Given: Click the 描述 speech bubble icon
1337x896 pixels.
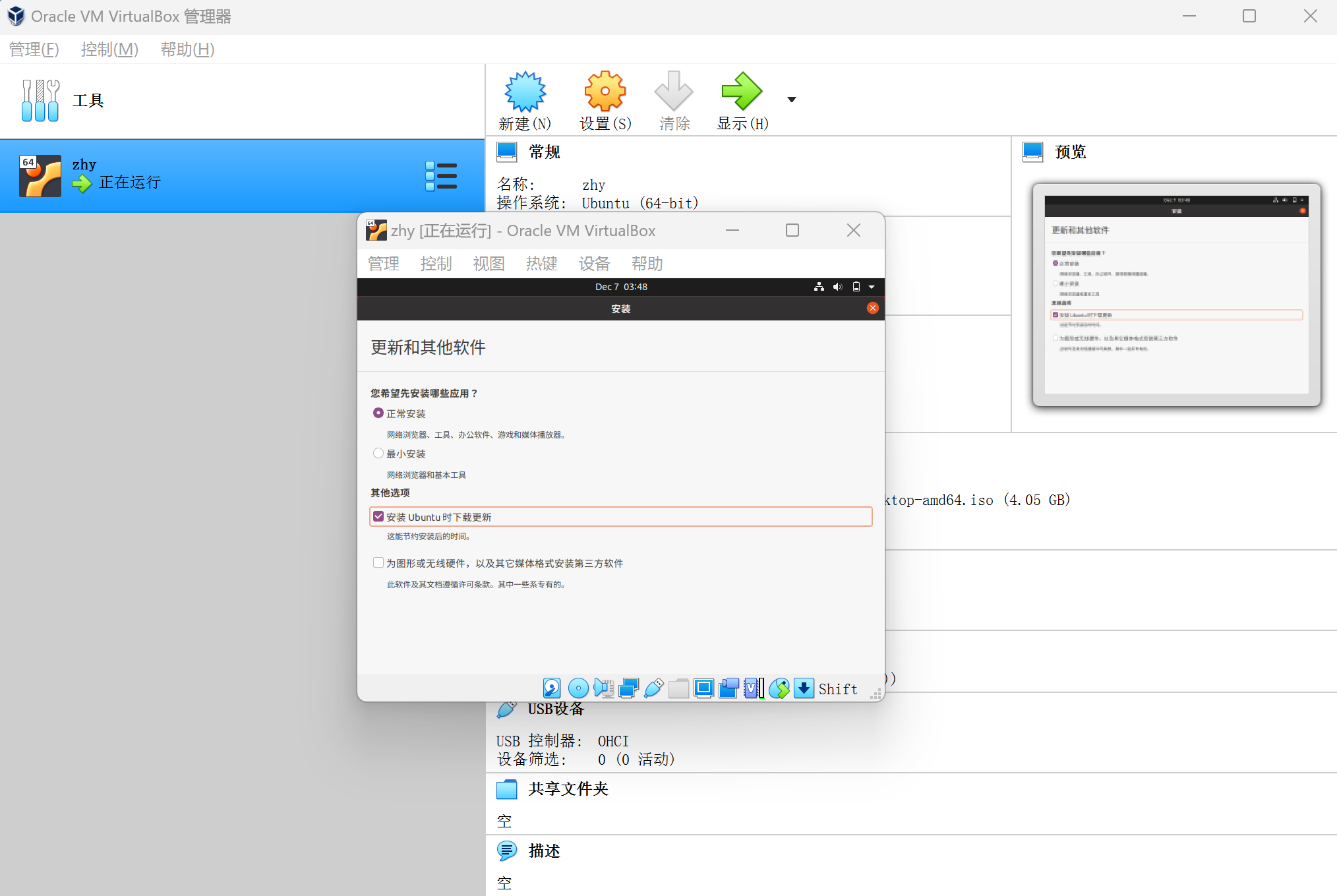Looking at the screenshot, I should tap(507, 851).
